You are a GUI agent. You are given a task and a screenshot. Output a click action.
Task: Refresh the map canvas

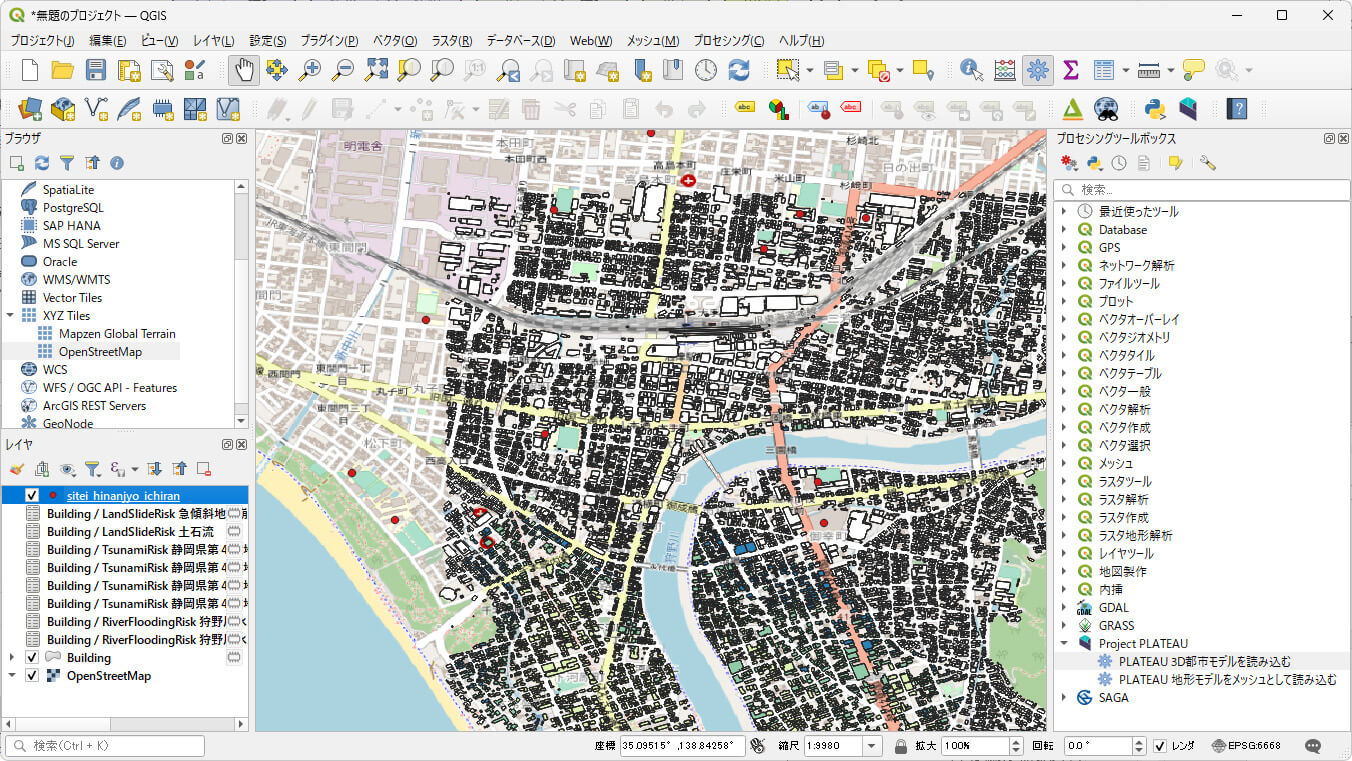click(739, 70)
